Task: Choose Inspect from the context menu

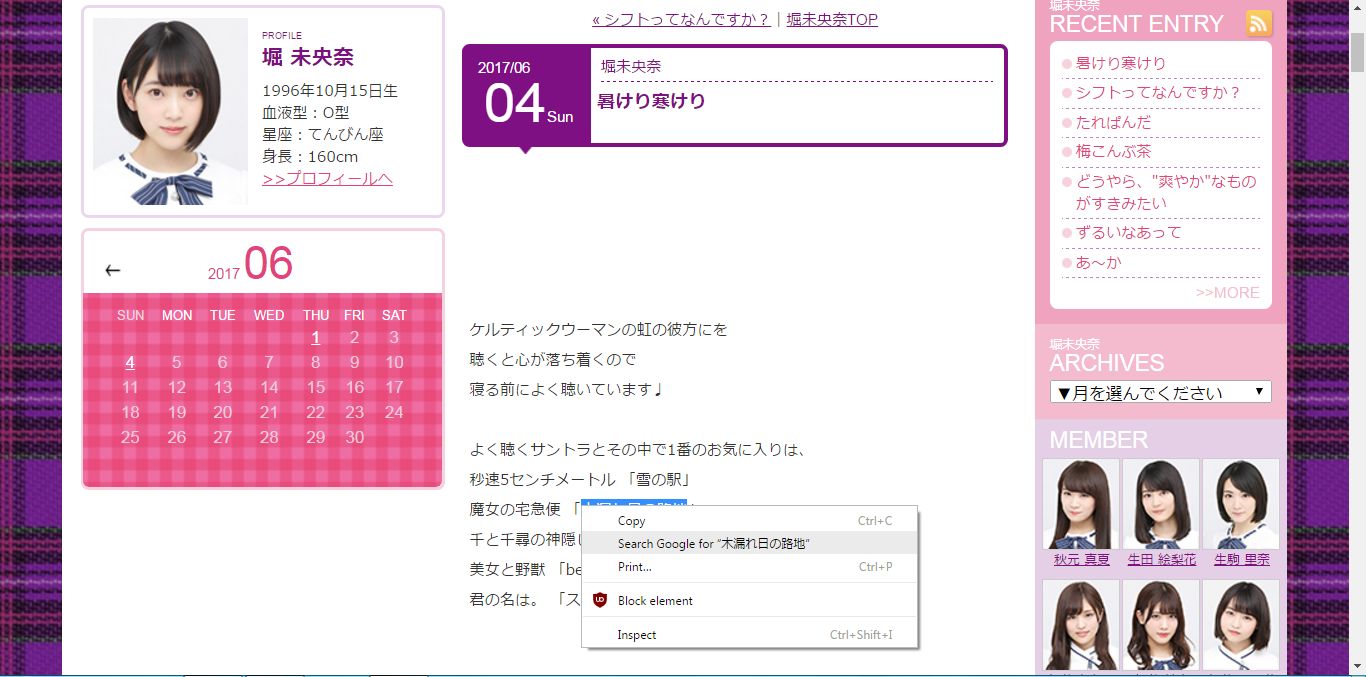Action: (750, 635)
